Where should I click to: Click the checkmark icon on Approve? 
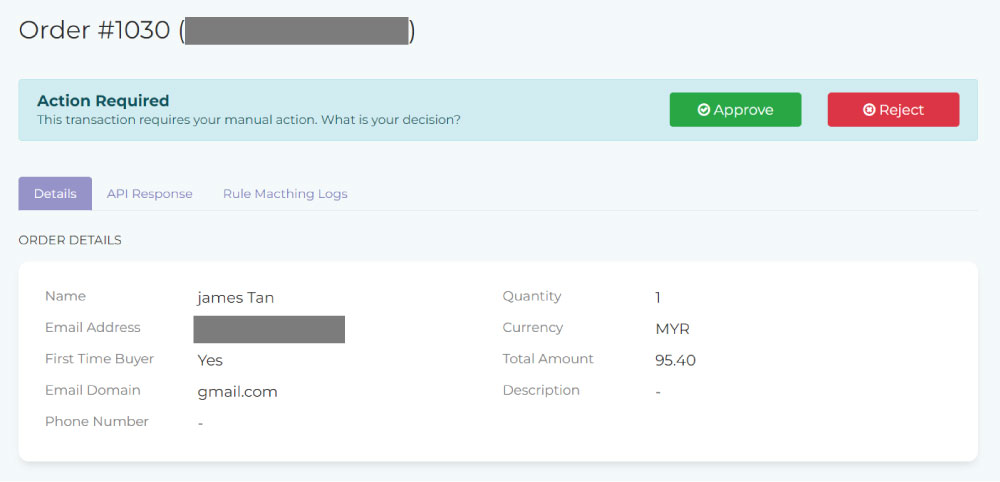pos(704,110)
